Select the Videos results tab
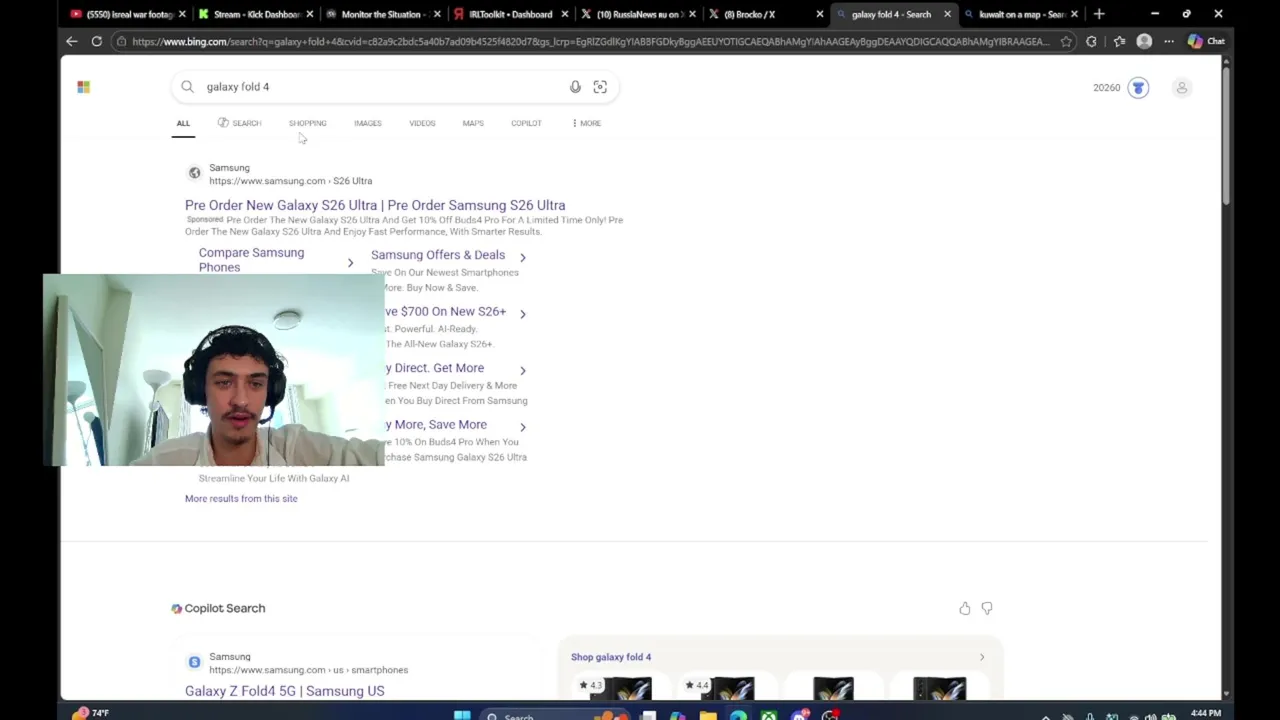The height and width of the screenshot is (720, 1280). (x=422, y=123)
